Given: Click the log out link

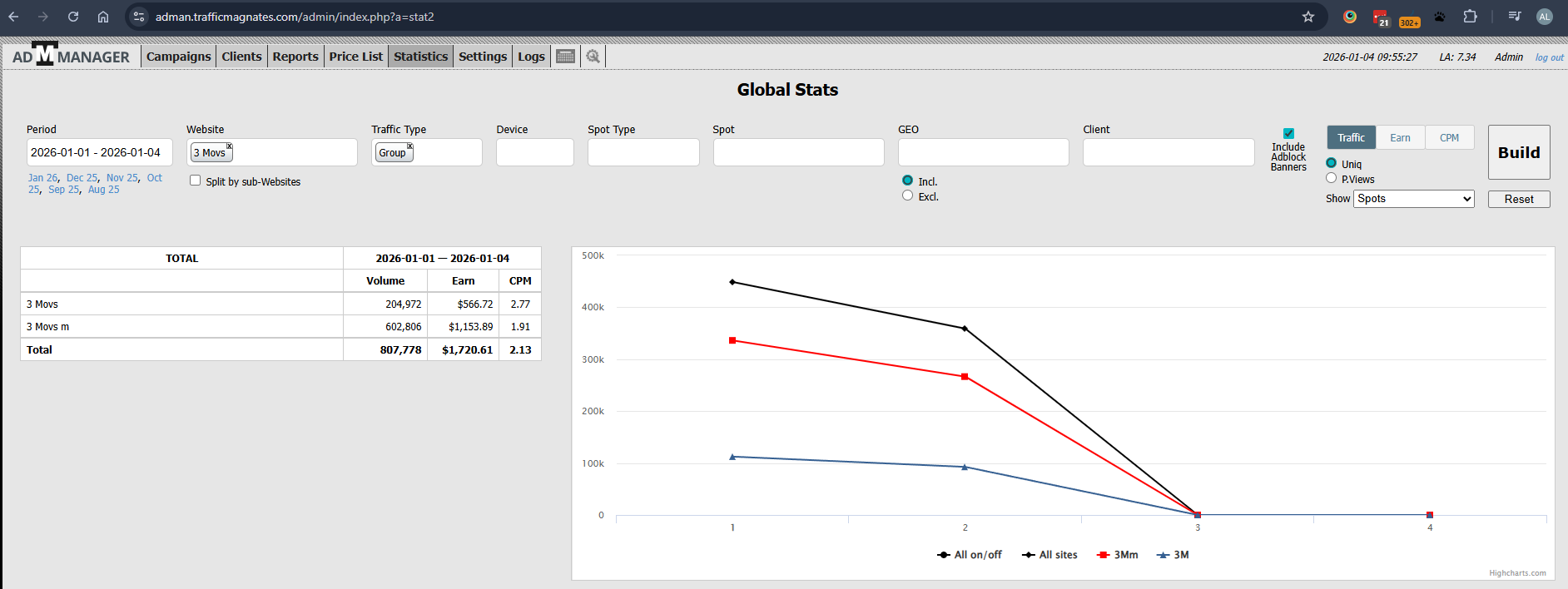Looking at the screenshot, I should (1549, 57).
